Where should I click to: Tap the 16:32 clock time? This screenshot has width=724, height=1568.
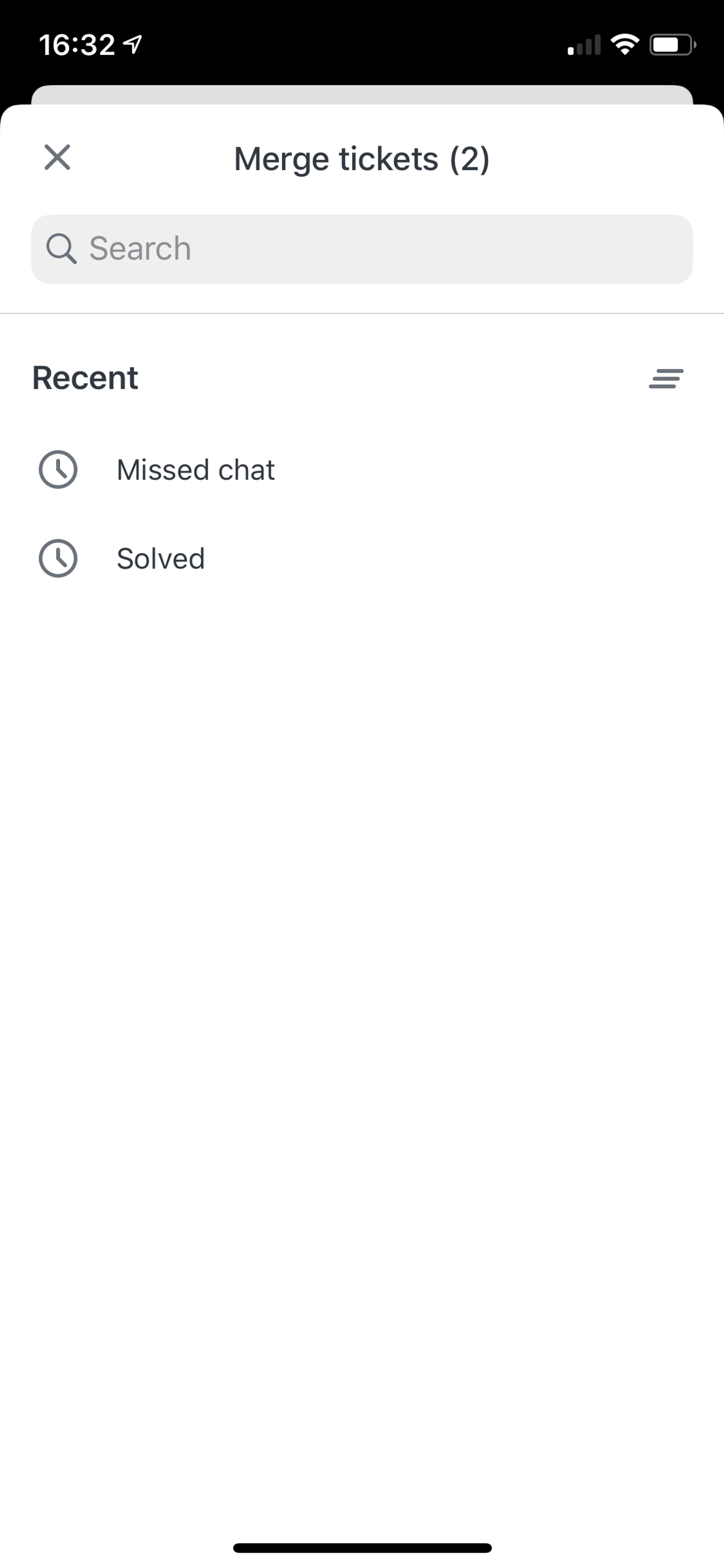click(x=77, y=45)
